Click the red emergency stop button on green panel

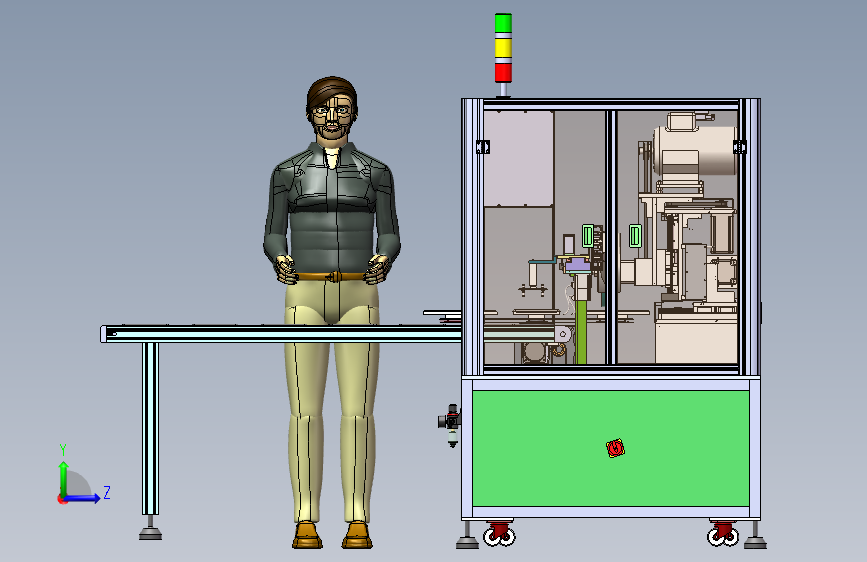(x=615, y=448)
